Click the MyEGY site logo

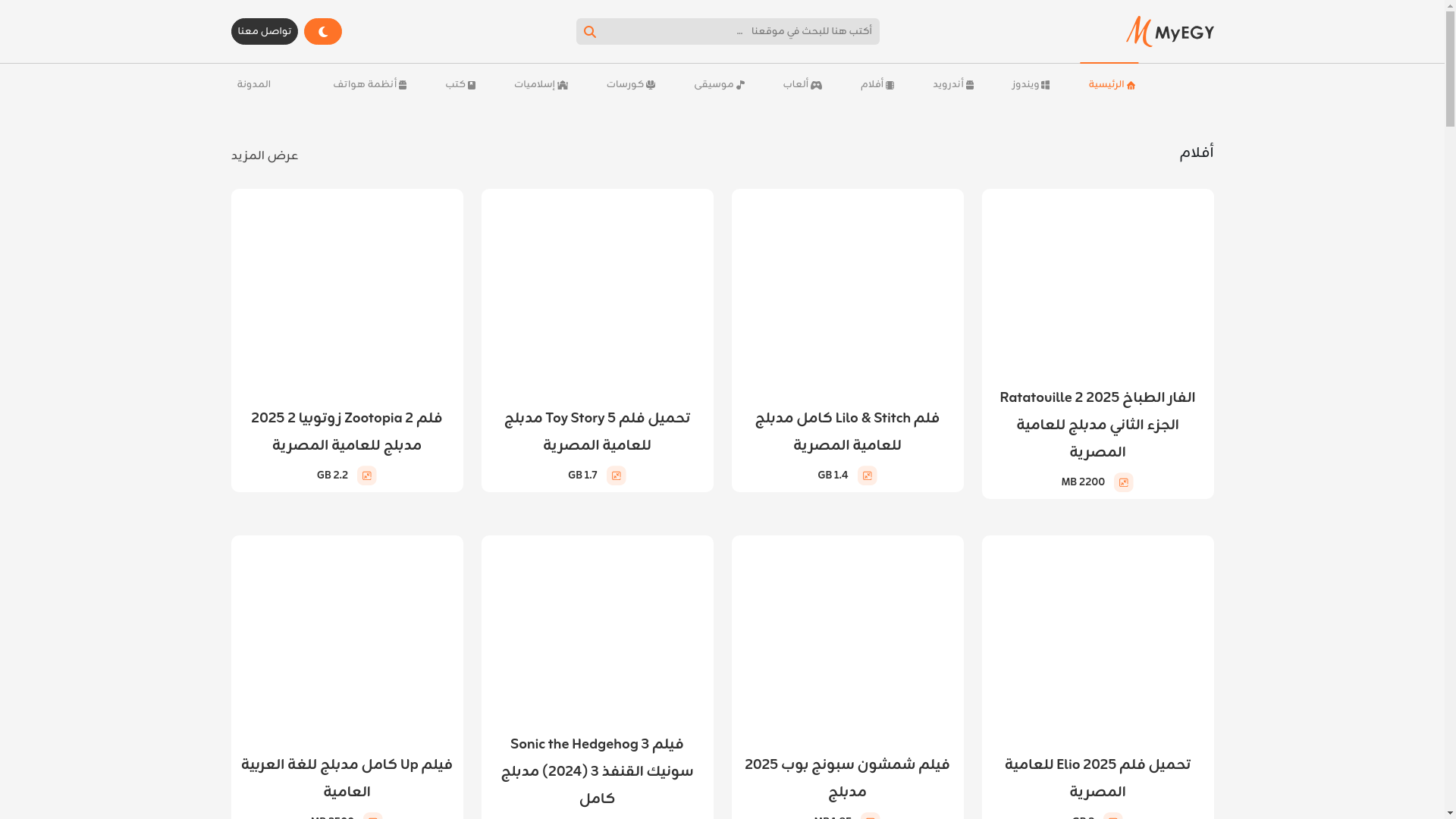click(1169, 31)
